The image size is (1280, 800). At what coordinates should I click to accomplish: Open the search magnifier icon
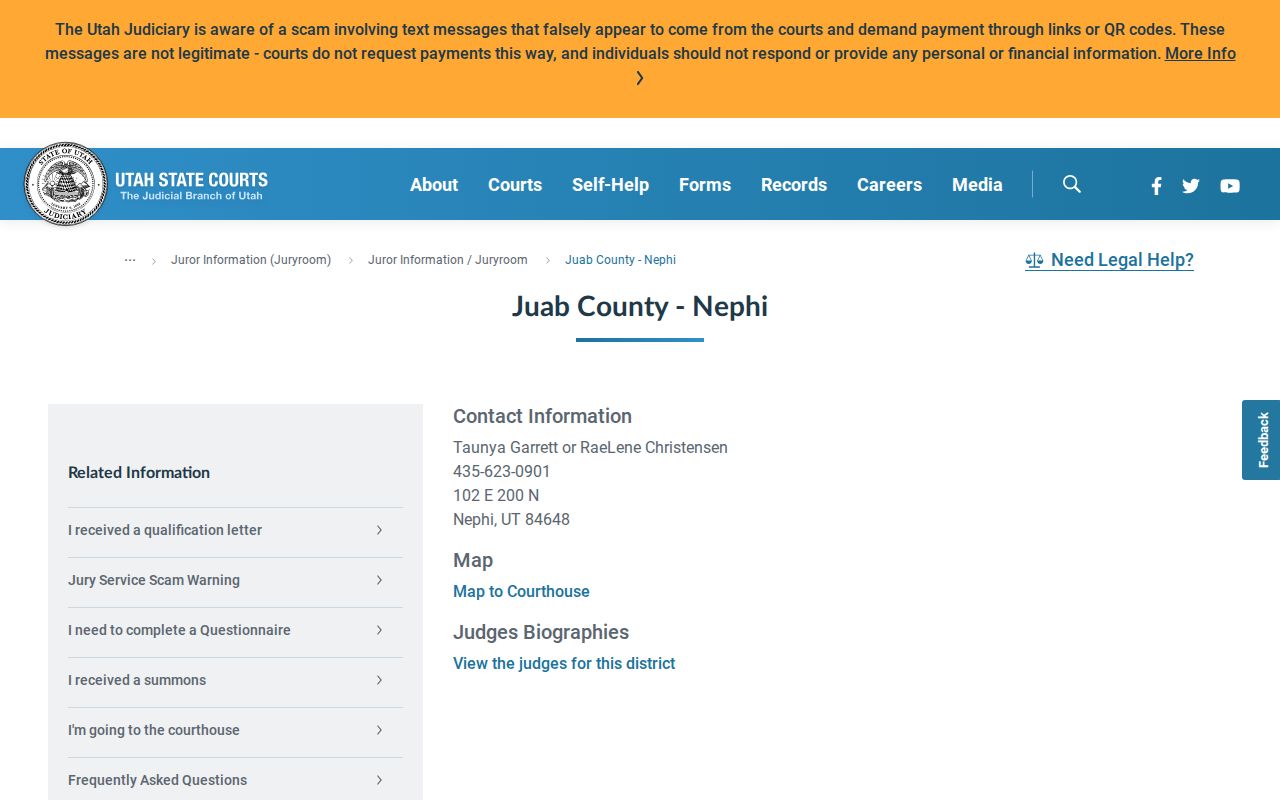[x=1072, y=184]
